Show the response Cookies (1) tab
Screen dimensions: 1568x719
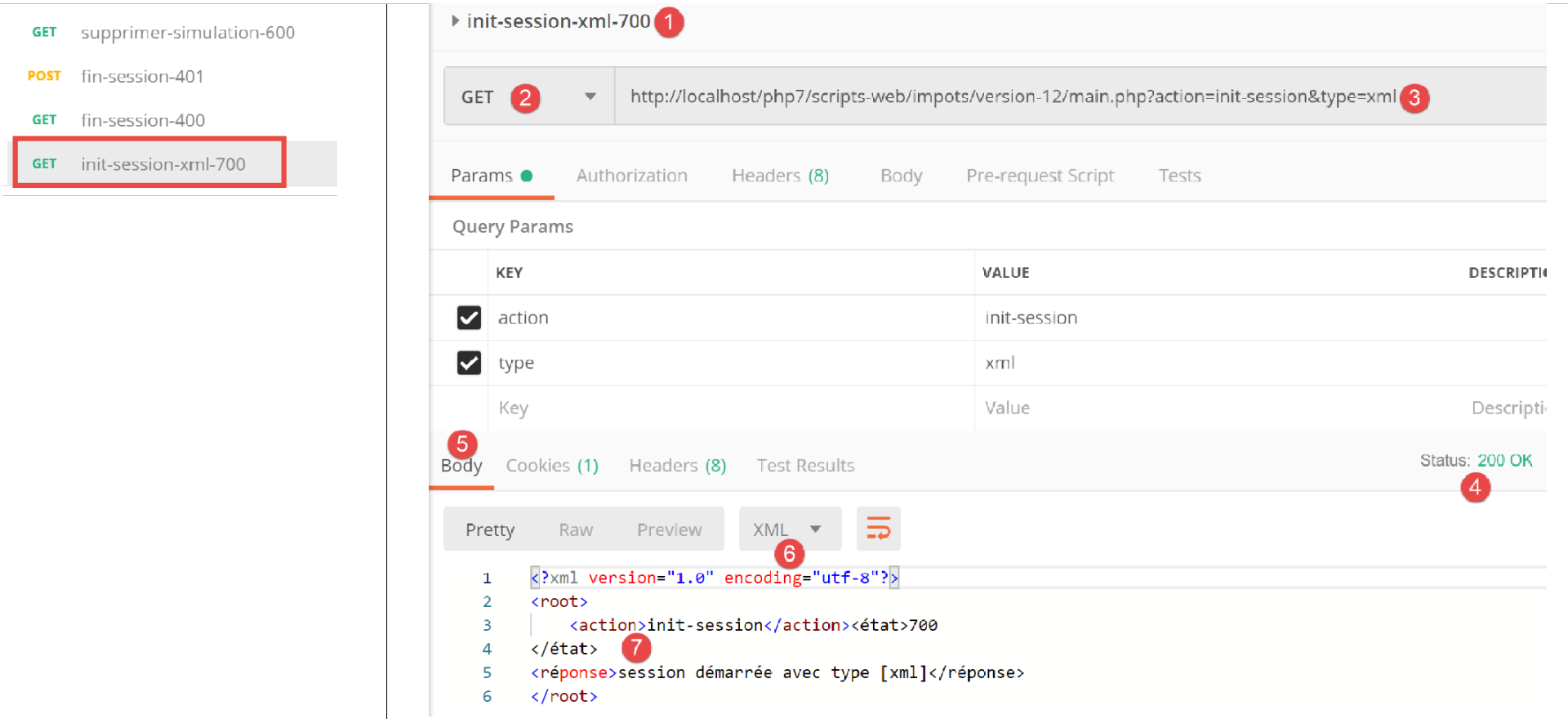pos(552,466)
